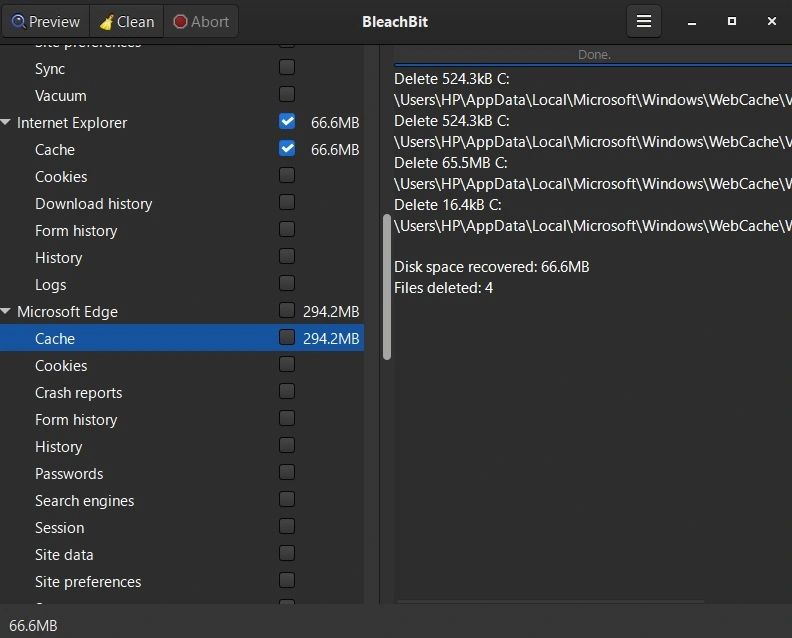Select the Microsoft Edge label
This screenshot has width=792, height=638.
tap(67, 312)
